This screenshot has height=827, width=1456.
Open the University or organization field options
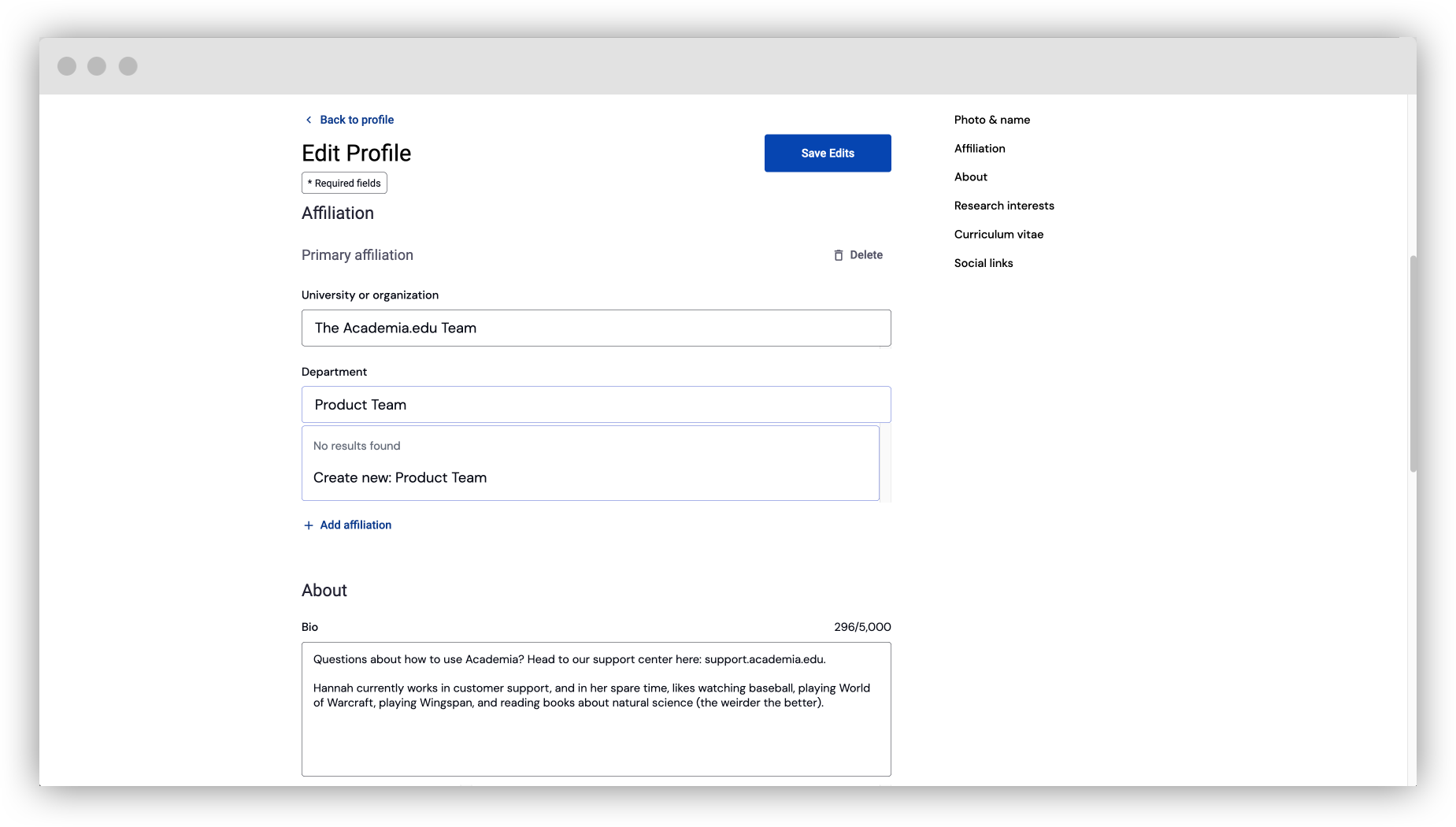[596, 328]
